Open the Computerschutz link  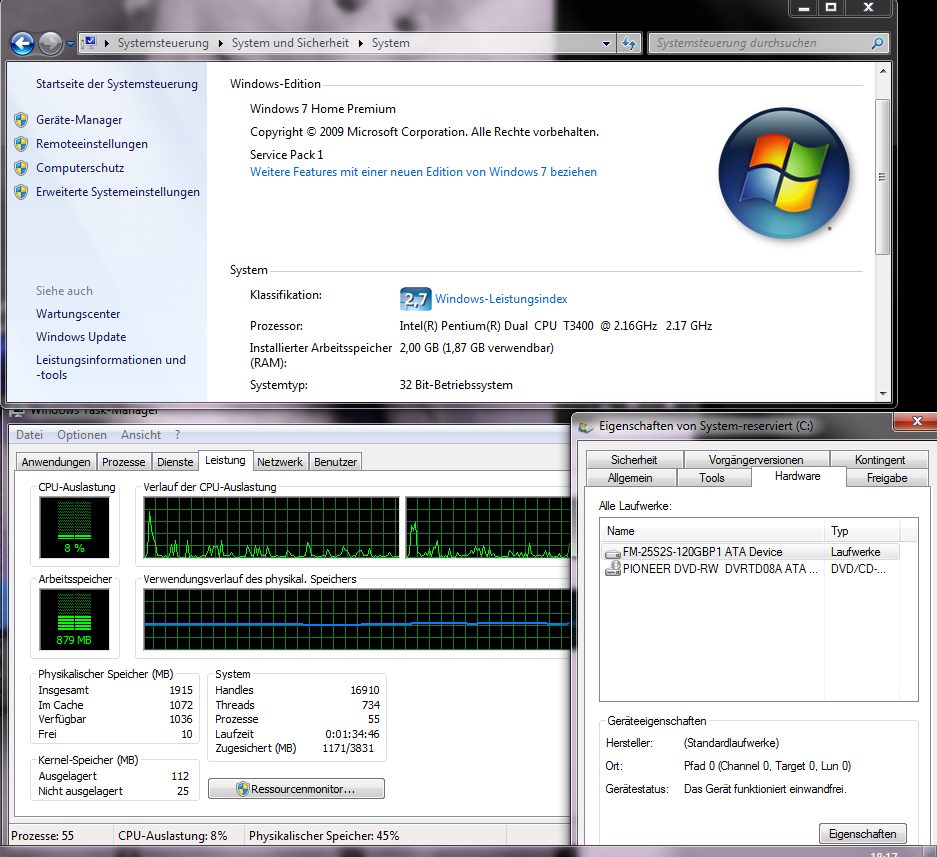click(x=80, y=167)
